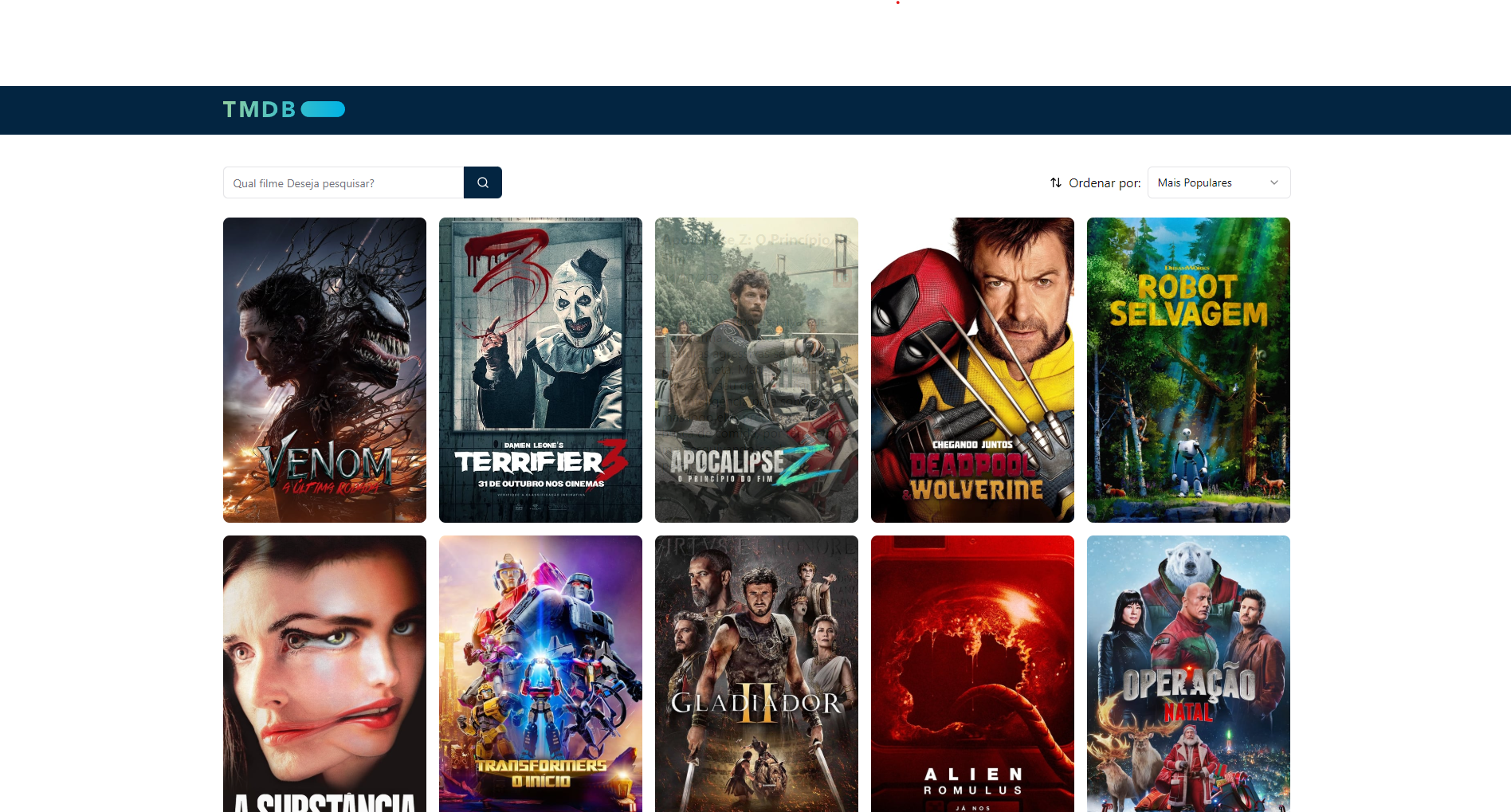Click the TMDB logo in header
The height and width of the screenshot is (812, 1511).
[284, 109]
